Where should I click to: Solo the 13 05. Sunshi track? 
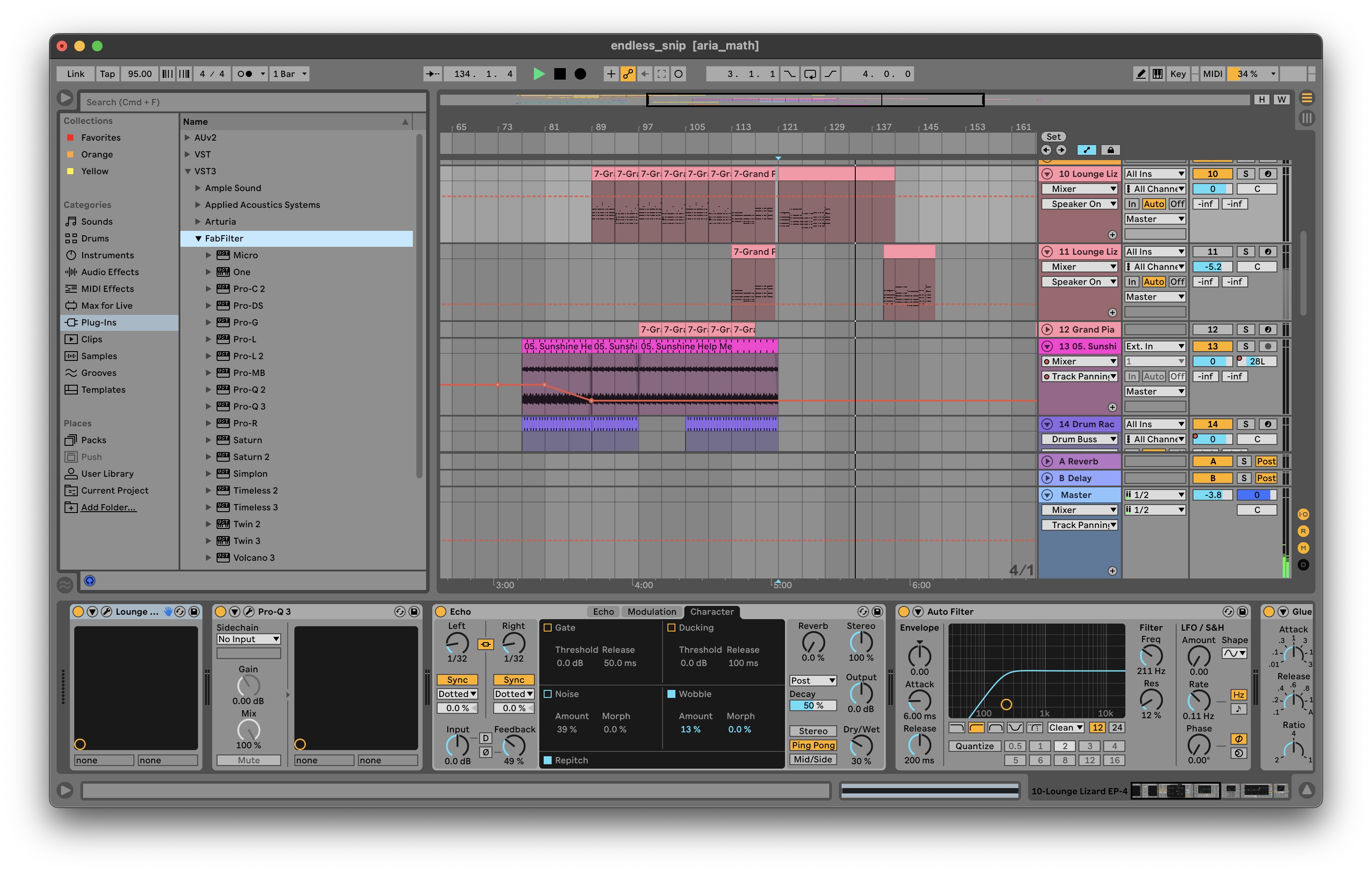point(1246,346)
